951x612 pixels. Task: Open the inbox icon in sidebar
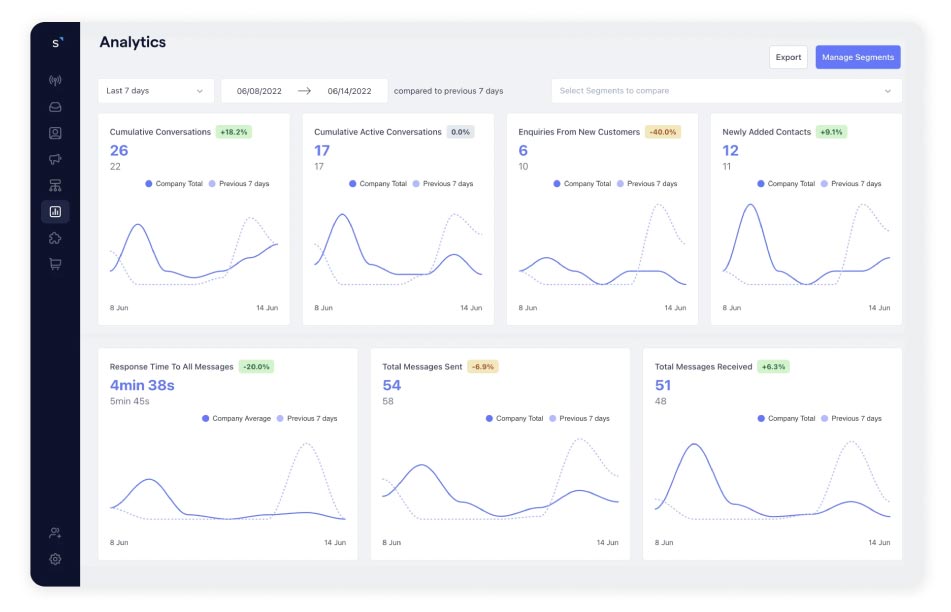click(x=55, y=106)
